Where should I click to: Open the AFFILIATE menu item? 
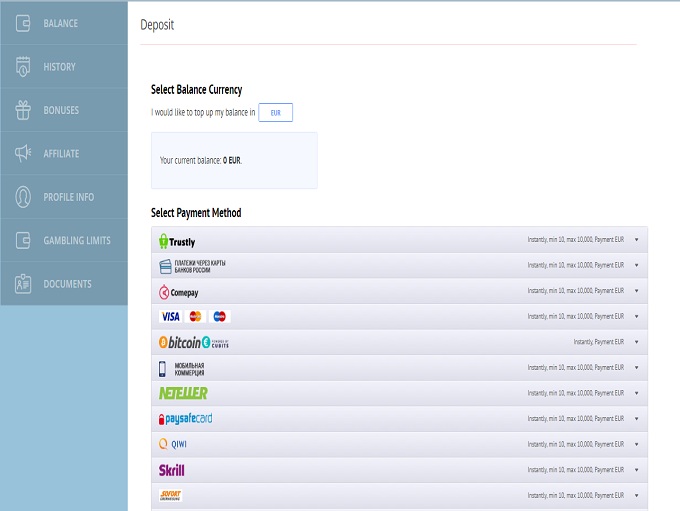[64, 154]
